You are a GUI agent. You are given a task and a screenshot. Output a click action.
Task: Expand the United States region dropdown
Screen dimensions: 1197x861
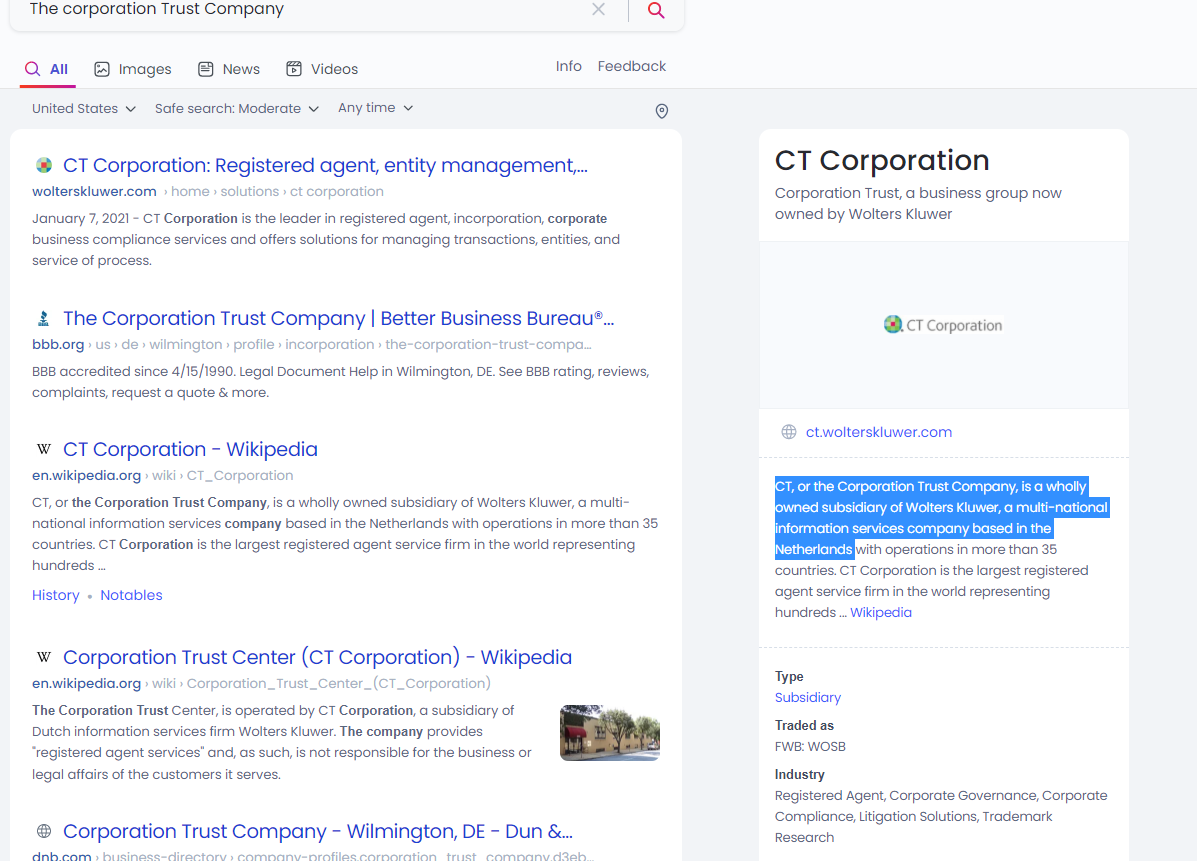click(x=84, y=108)
